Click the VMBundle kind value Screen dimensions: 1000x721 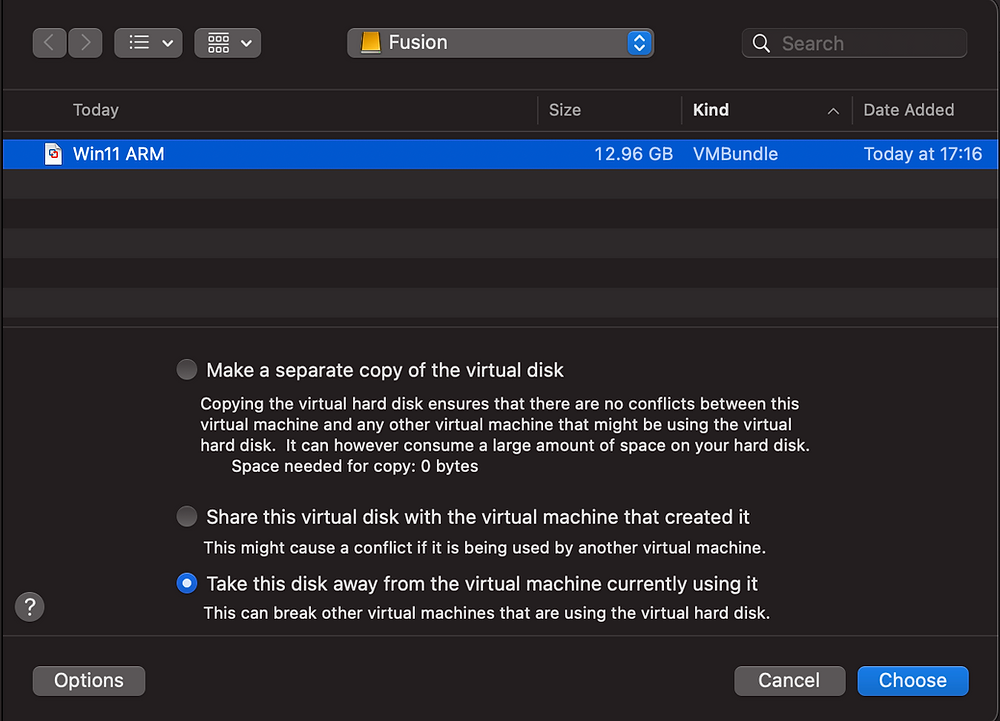pos(735,154)
